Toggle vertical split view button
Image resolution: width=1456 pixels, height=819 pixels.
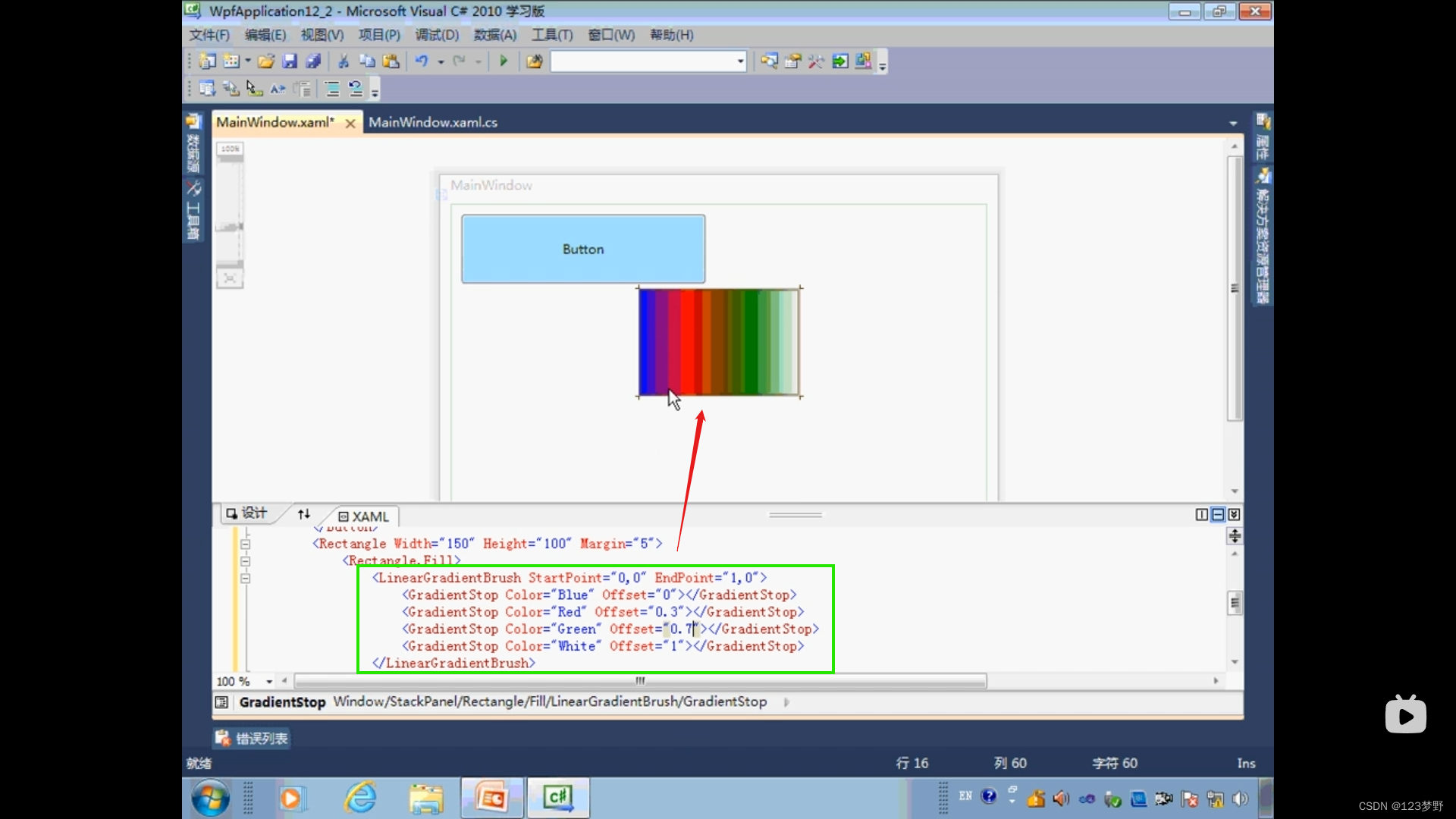coord(1202,515)
